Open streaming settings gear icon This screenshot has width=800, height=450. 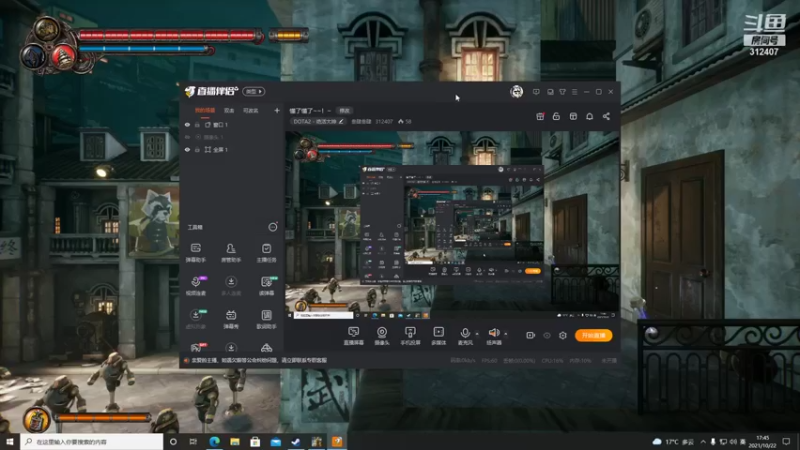pos(563,335)
